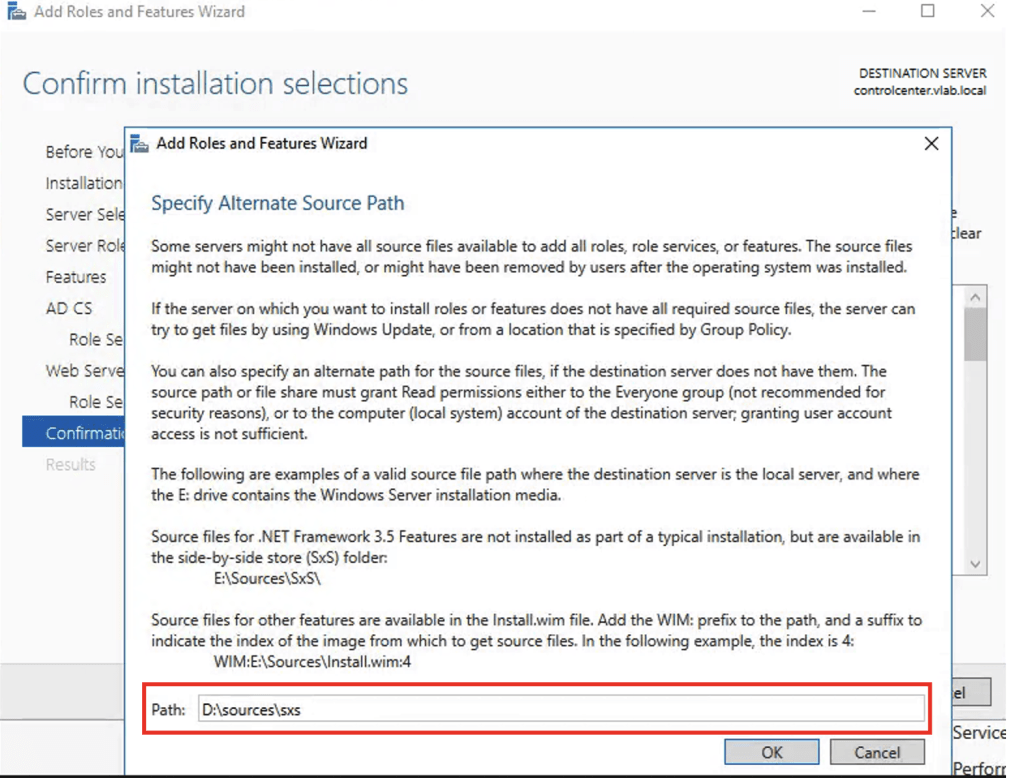Select the Web Server step
Screen dimensions: 1023x778
pos(84,371)
